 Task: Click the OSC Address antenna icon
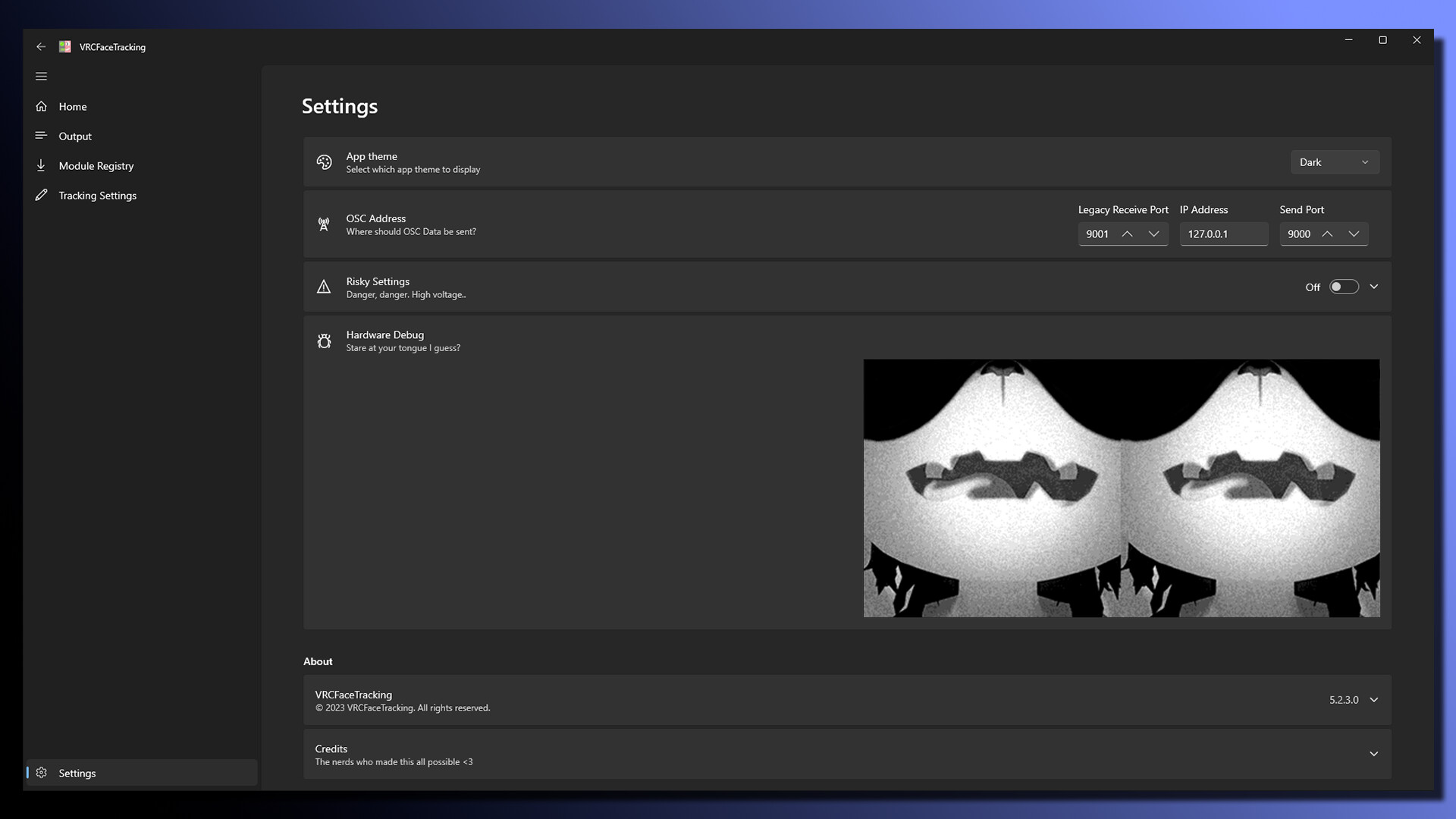(325, 224)
